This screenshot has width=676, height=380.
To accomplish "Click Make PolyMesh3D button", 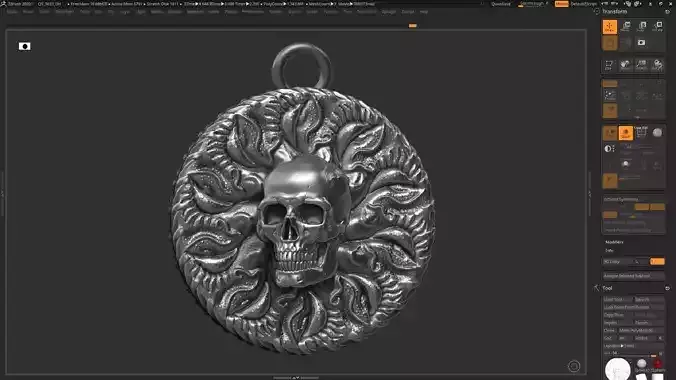I will [x=641, y=330].
